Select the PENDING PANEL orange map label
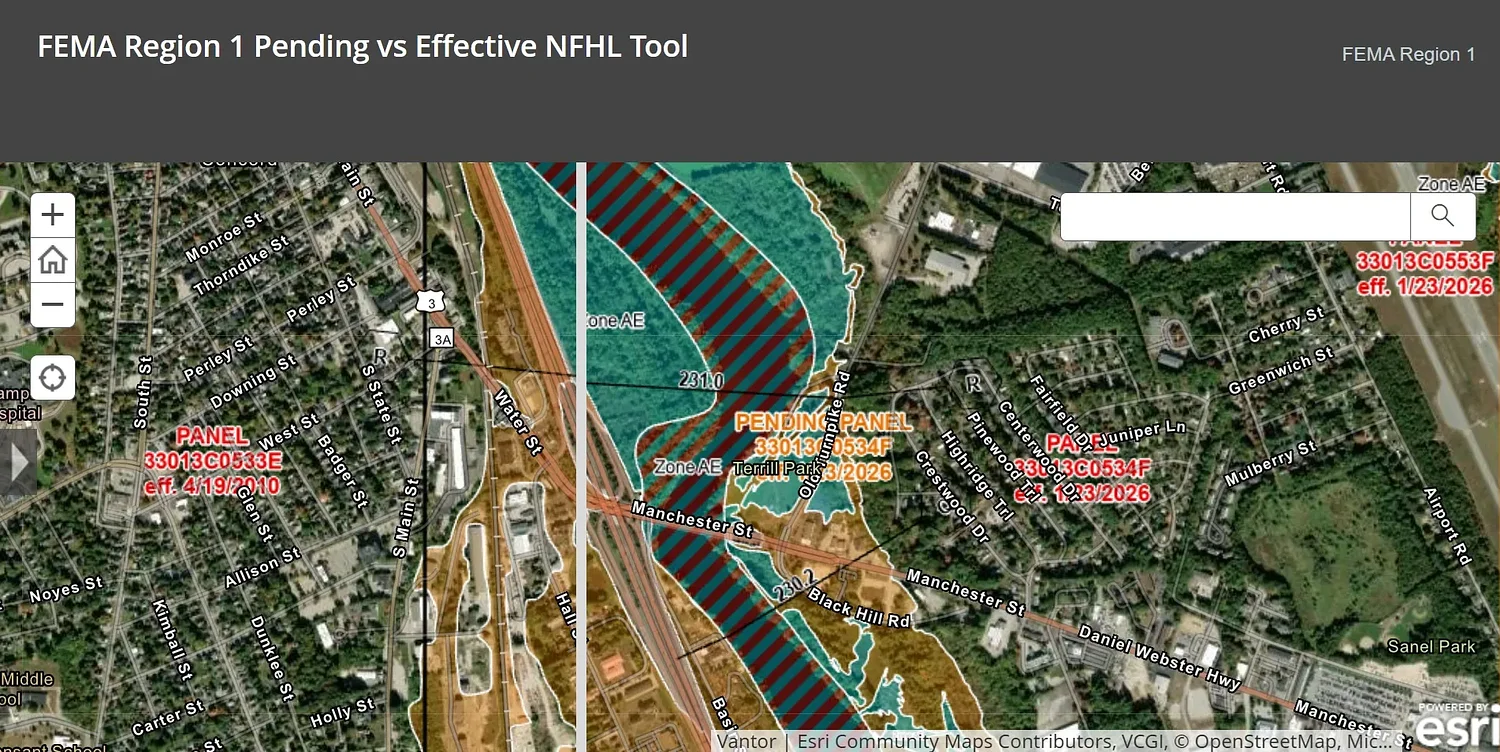The height and width of the screenshot is (752, 1500). click(x=823, y=423)
